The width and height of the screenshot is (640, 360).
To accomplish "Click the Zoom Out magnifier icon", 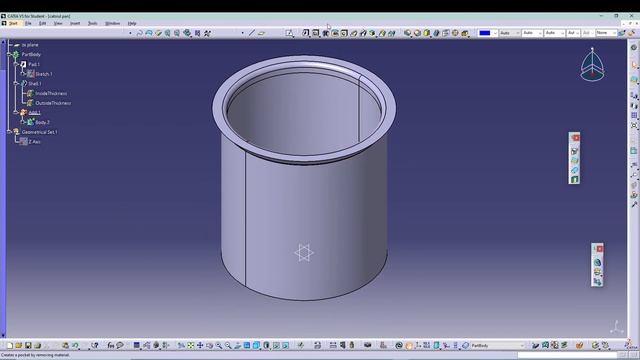I will point(228,346).
